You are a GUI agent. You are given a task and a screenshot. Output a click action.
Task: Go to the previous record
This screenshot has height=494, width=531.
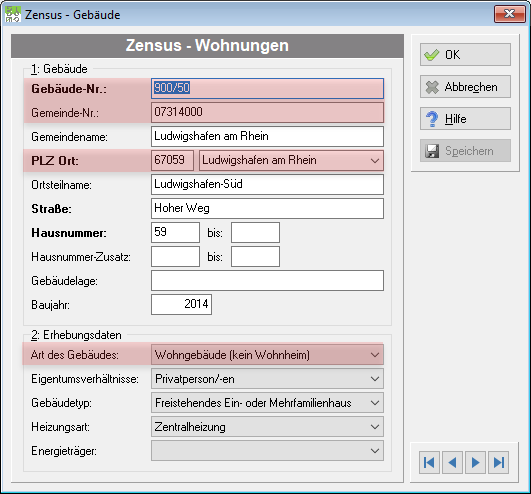pos(452,462)
